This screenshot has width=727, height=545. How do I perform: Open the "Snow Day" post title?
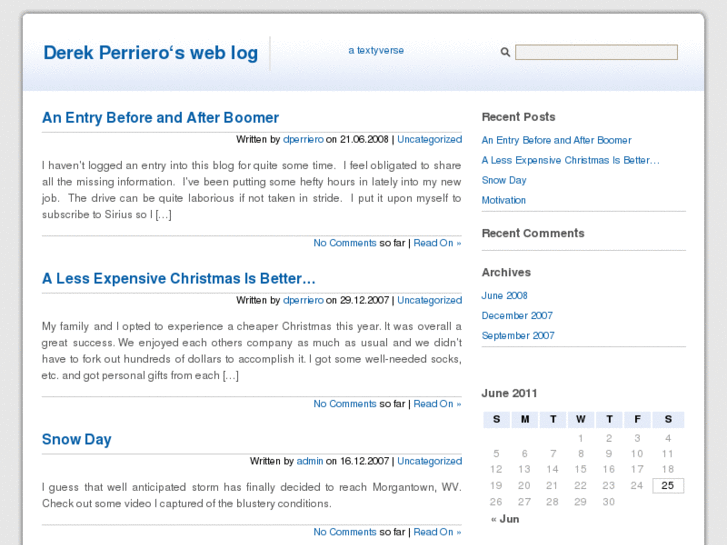(76, 439)
